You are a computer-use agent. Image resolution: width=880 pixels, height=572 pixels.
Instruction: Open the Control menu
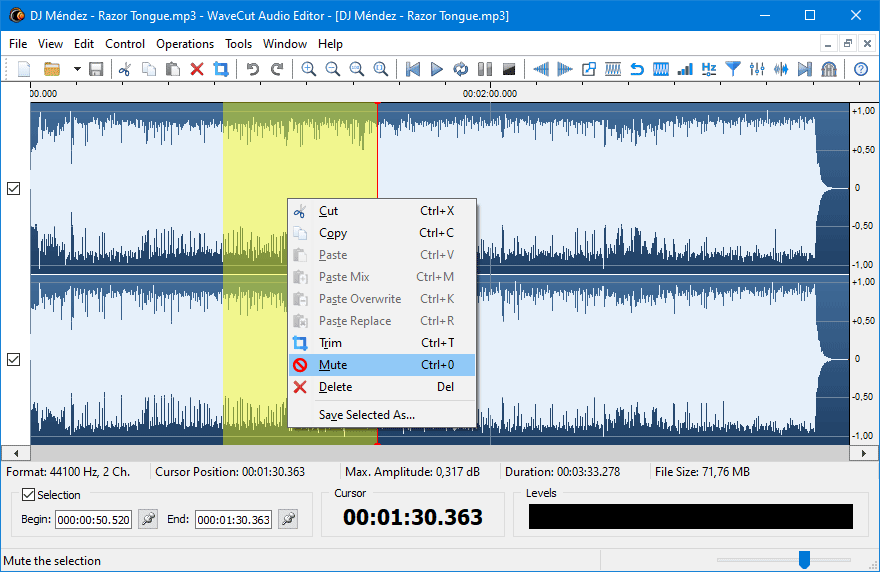(x=125, y=44)
